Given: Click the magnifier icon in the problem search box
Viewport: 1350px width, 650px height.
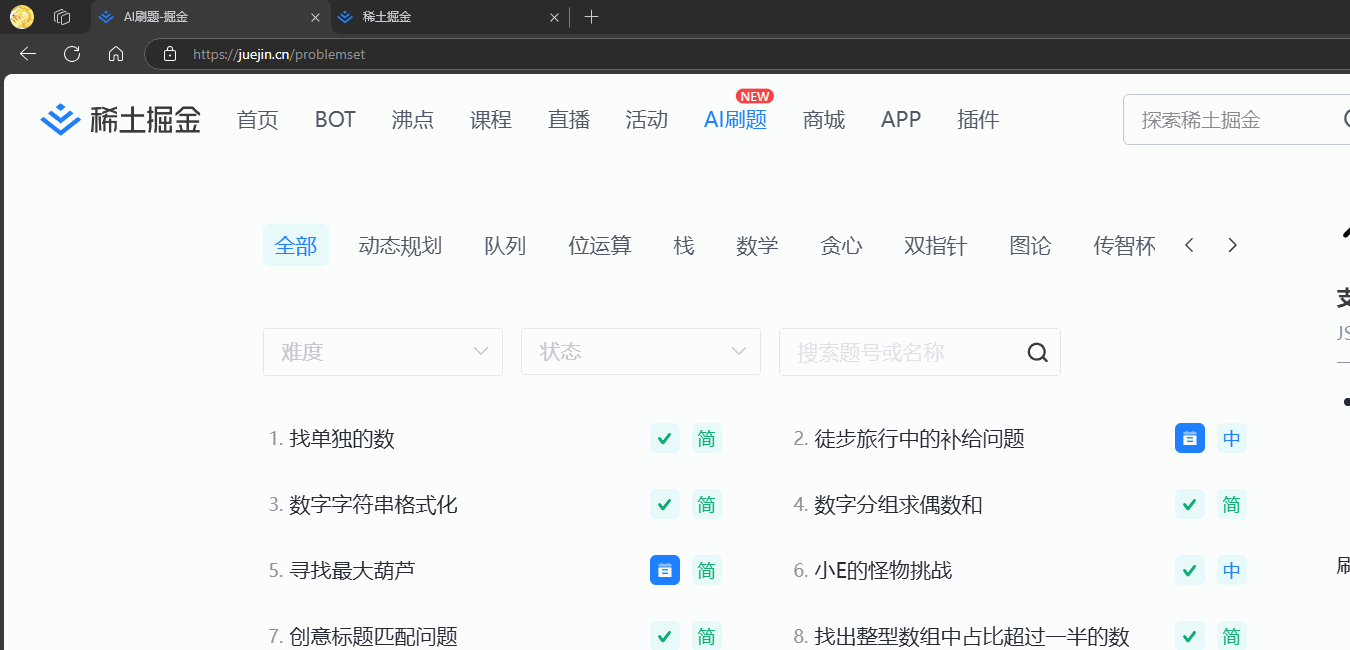Looking at the screenshot, I should pos(1037,352).
